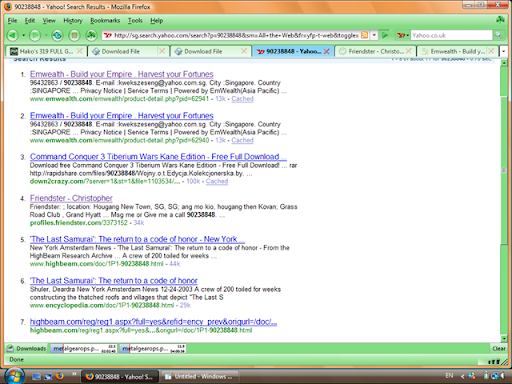512x384 pixels.
Task: Click the vertical scrollbar up arrow
Action: pyautogui.click(x=504, y=63)
